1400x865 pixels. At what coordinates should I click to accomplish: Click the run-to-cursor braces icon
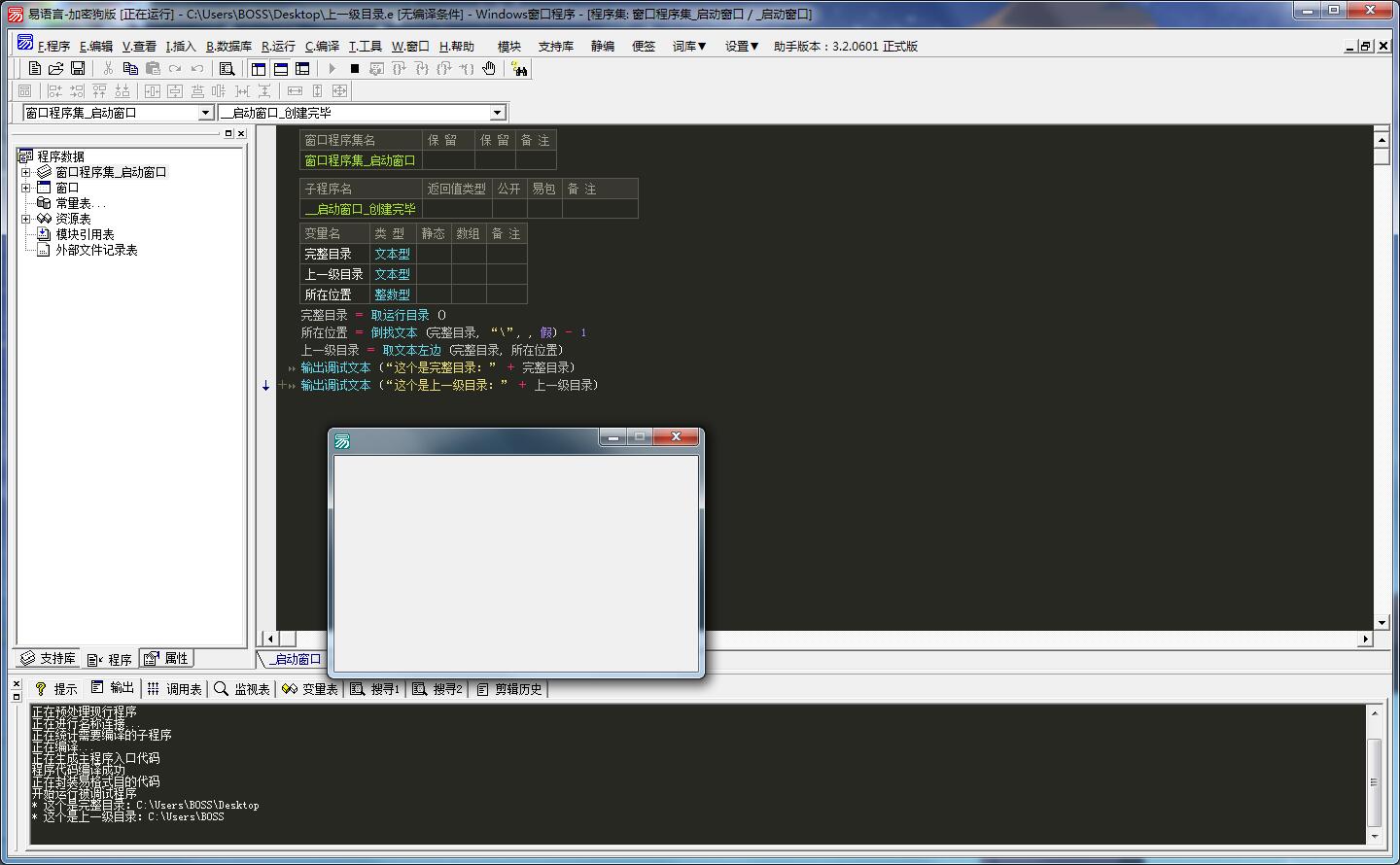467,68
